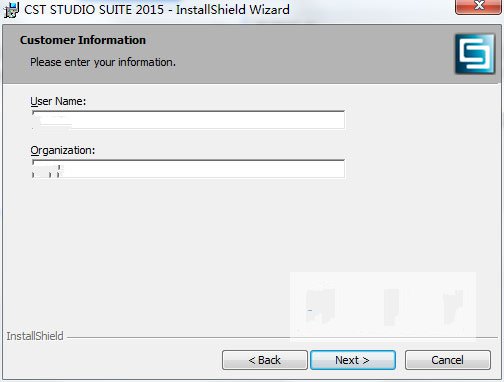Go to previous step with Back button
The image size is (504, 382).
tap(265, 360)
